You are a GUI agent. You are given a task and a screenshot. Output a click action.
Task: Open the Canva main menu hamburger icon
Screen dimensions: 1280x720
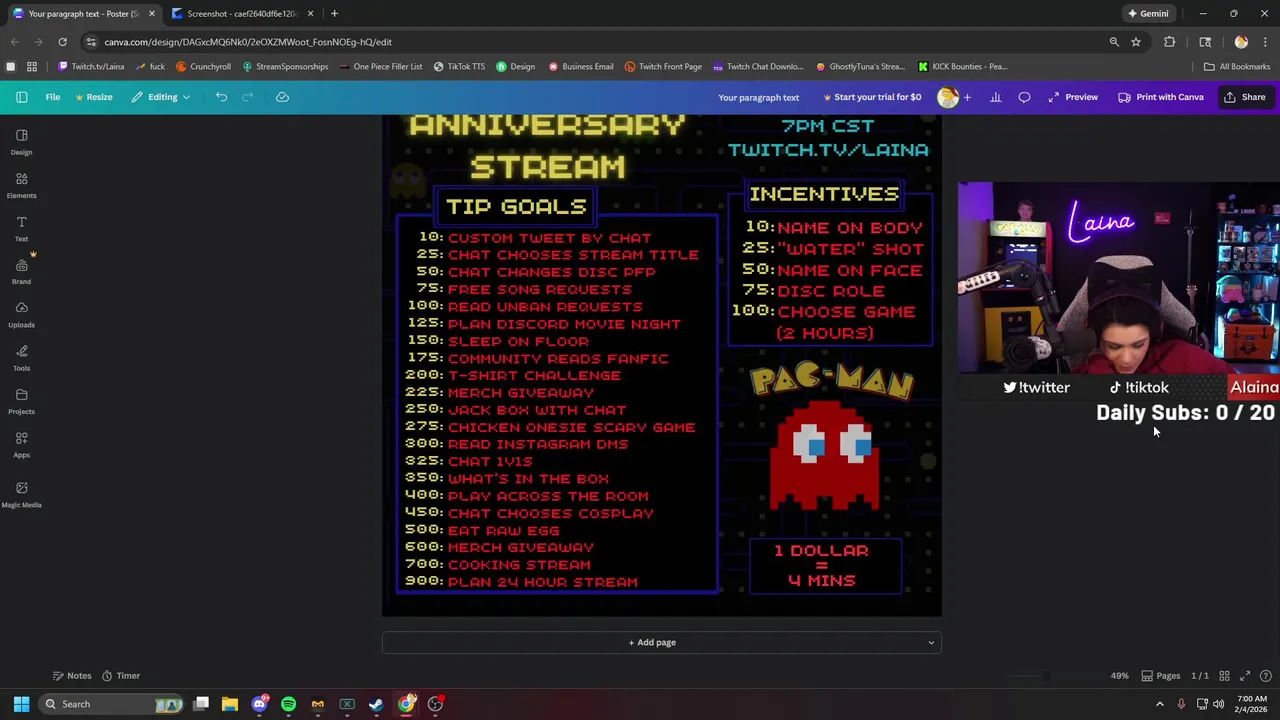click(21, 97)
